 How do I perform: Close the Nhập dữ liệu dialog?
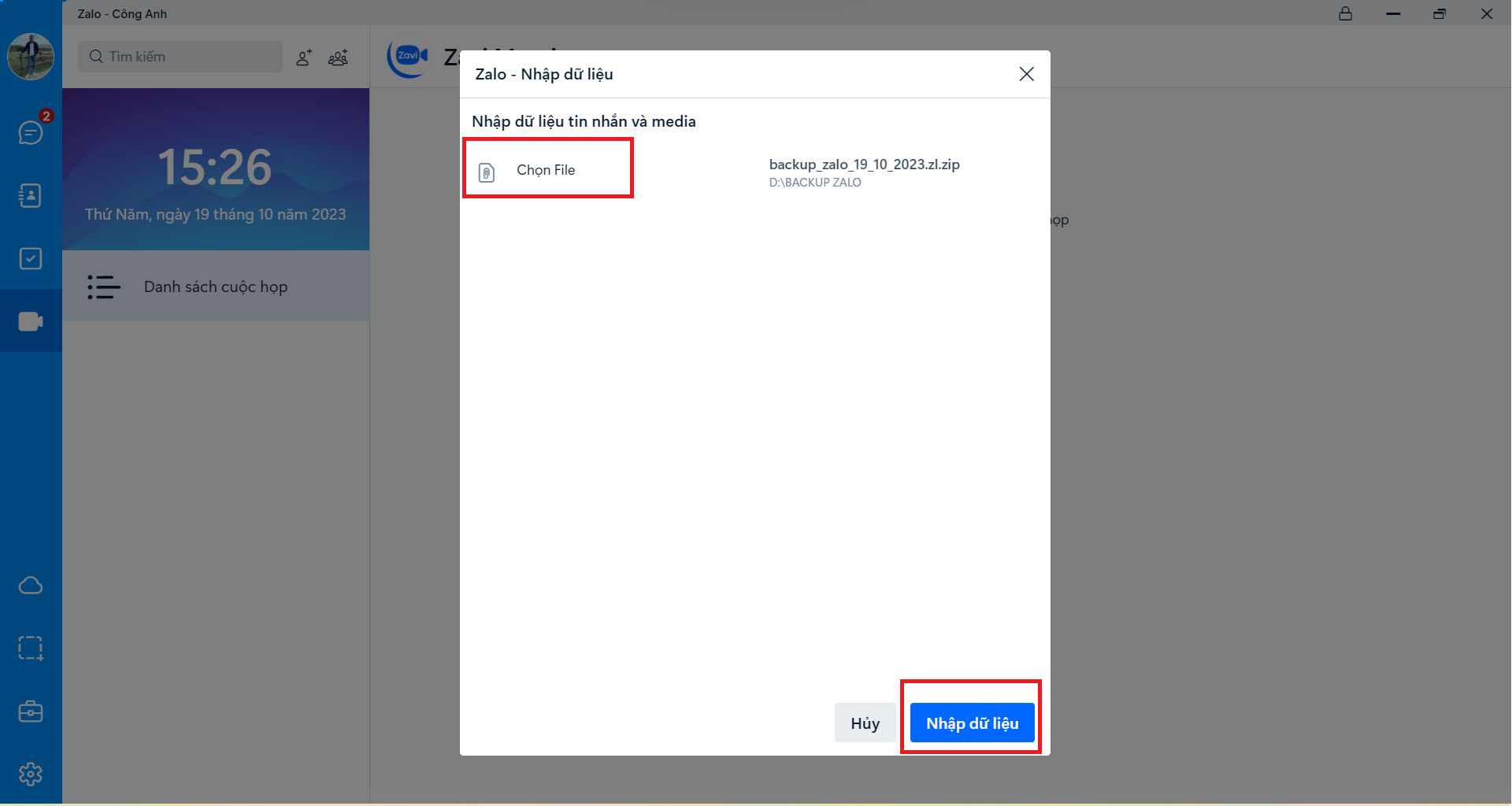(1026, 74)
